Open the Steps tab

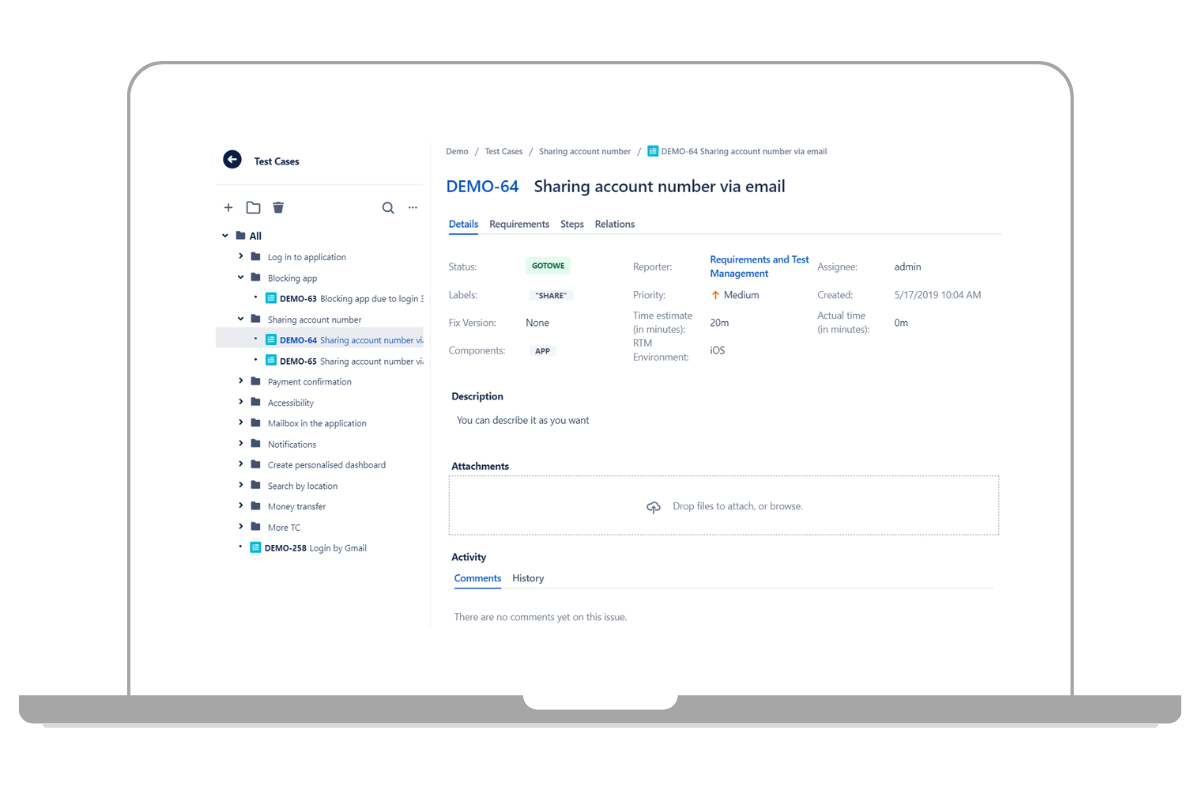(572, 224)
